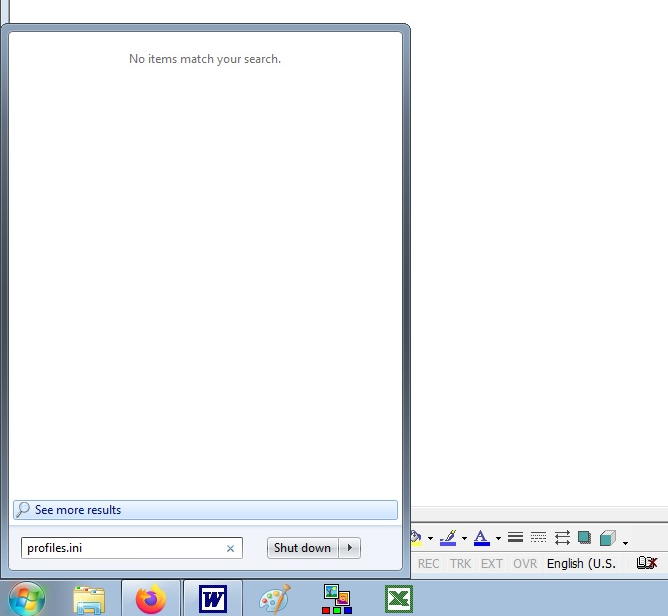This screenshot has height=616, width=668.
Task: Toggle EXT extend selection in status bar
Action: (x=492, y=564)
